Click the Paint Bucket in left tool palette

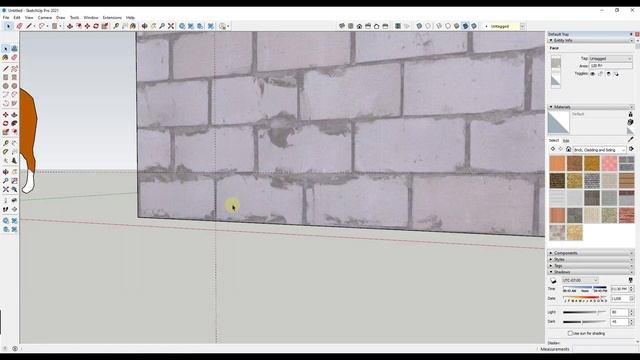[x=5, y=58]
